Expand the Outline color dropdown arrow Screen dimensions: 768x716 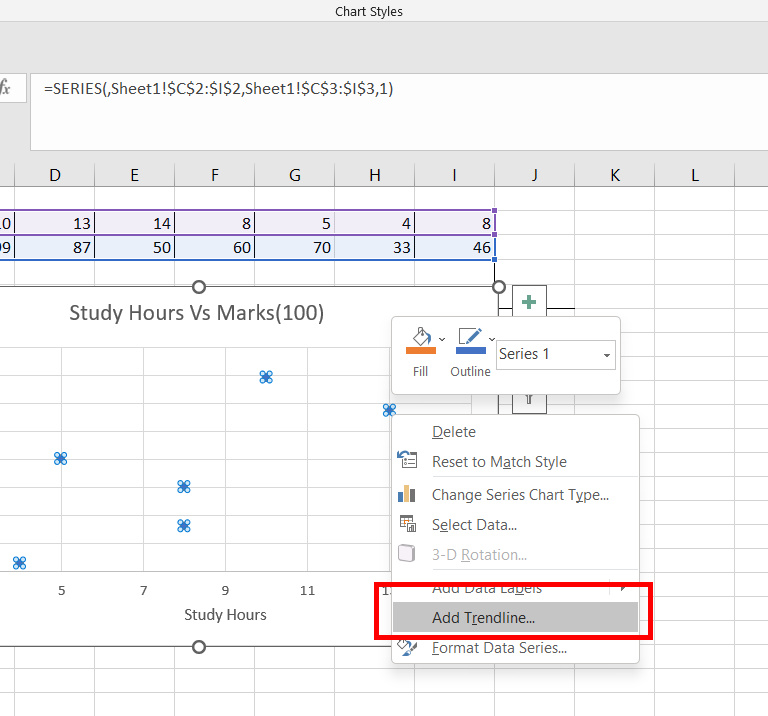coord(492,339)
